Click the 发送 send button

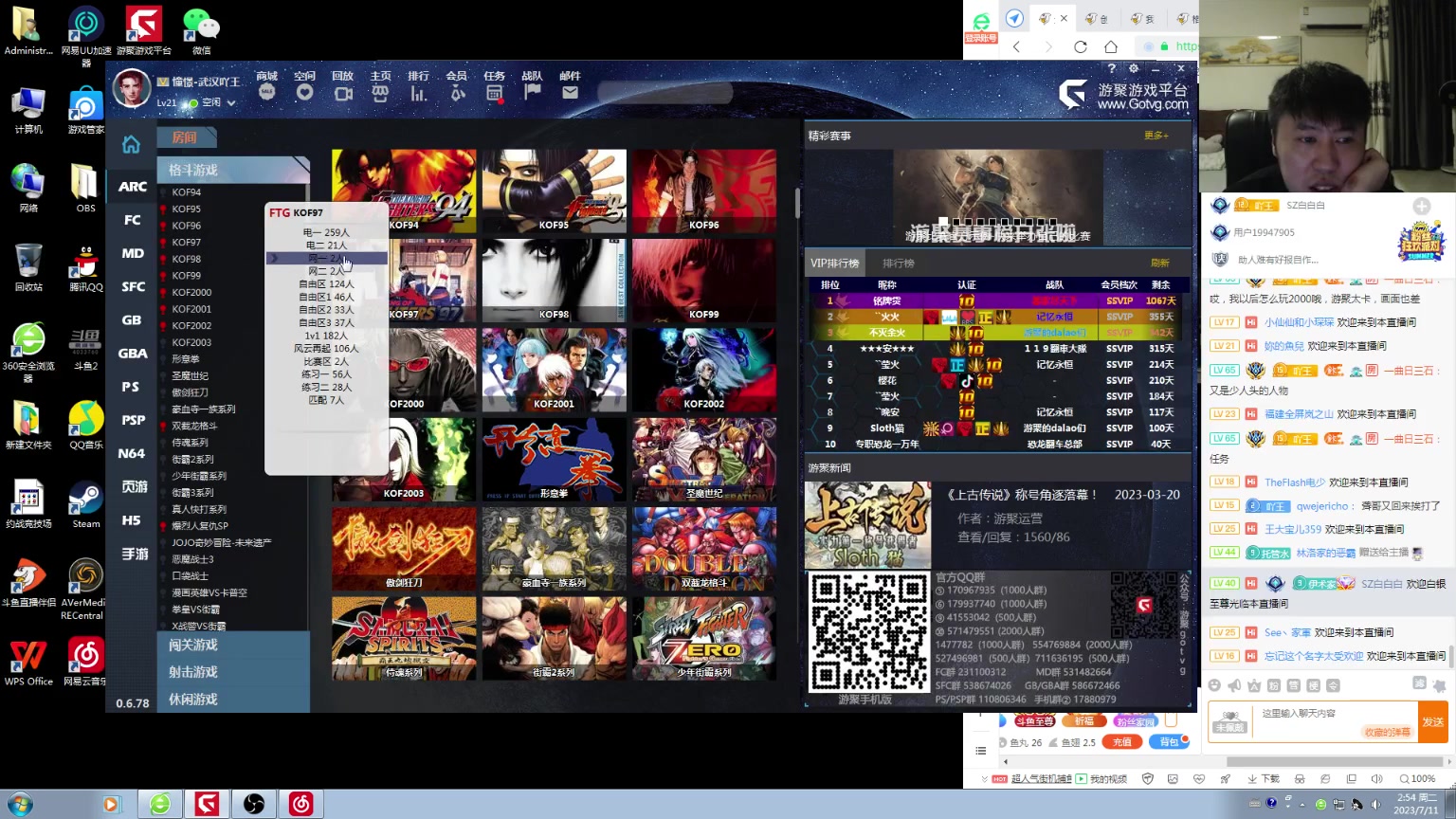coord(1432,722)
